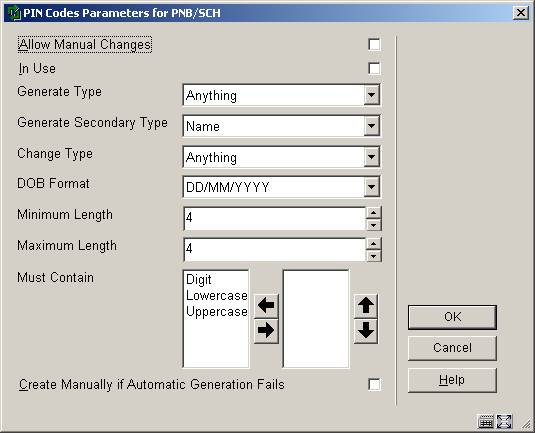Click the right arrow move button
Image resolution: width=535 pixels, height=433 pixels.
[266, 331]
